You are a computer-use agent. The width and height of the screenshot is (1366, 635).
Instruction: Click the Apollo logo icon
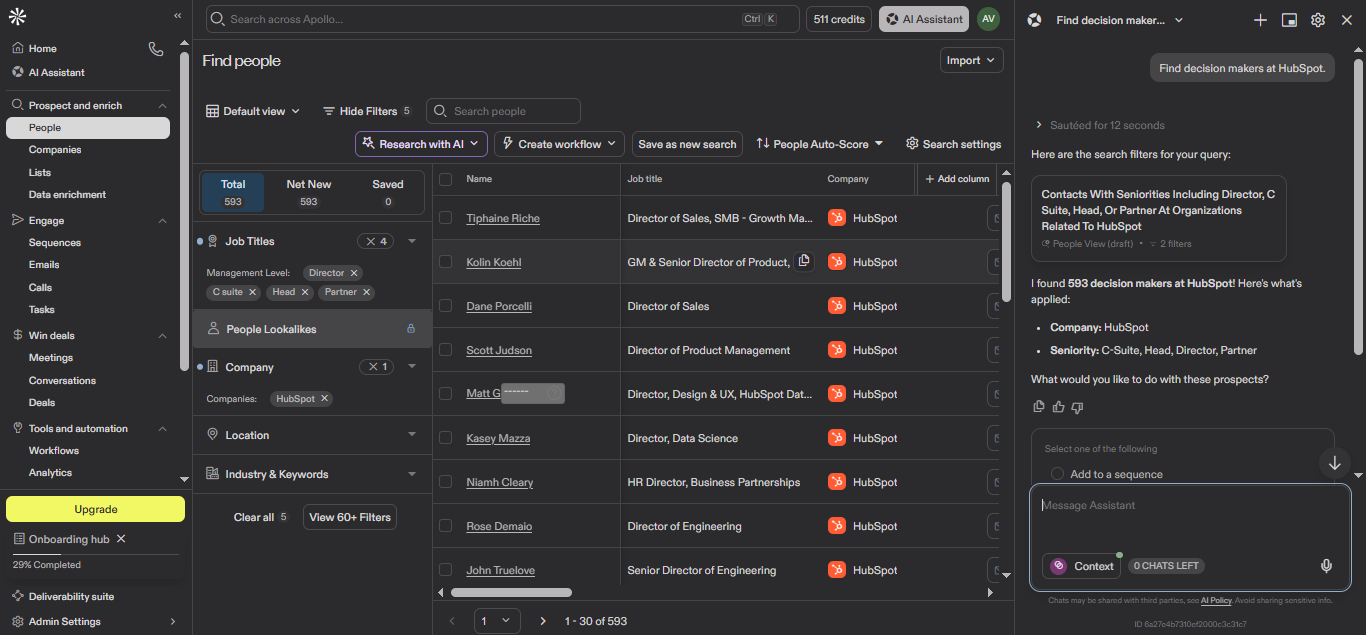(x=18, y=16)
